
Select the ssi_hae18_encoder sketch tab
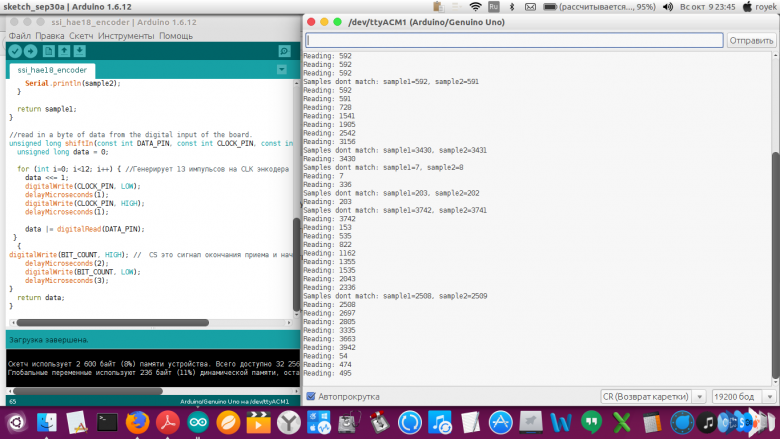point(52,70)
